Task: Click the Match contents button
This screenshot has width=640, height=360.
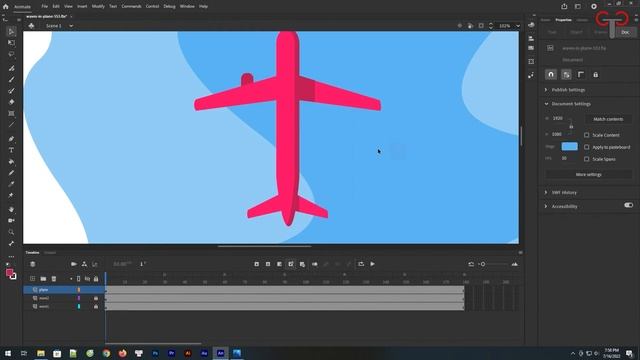Action: coord(608,119)
